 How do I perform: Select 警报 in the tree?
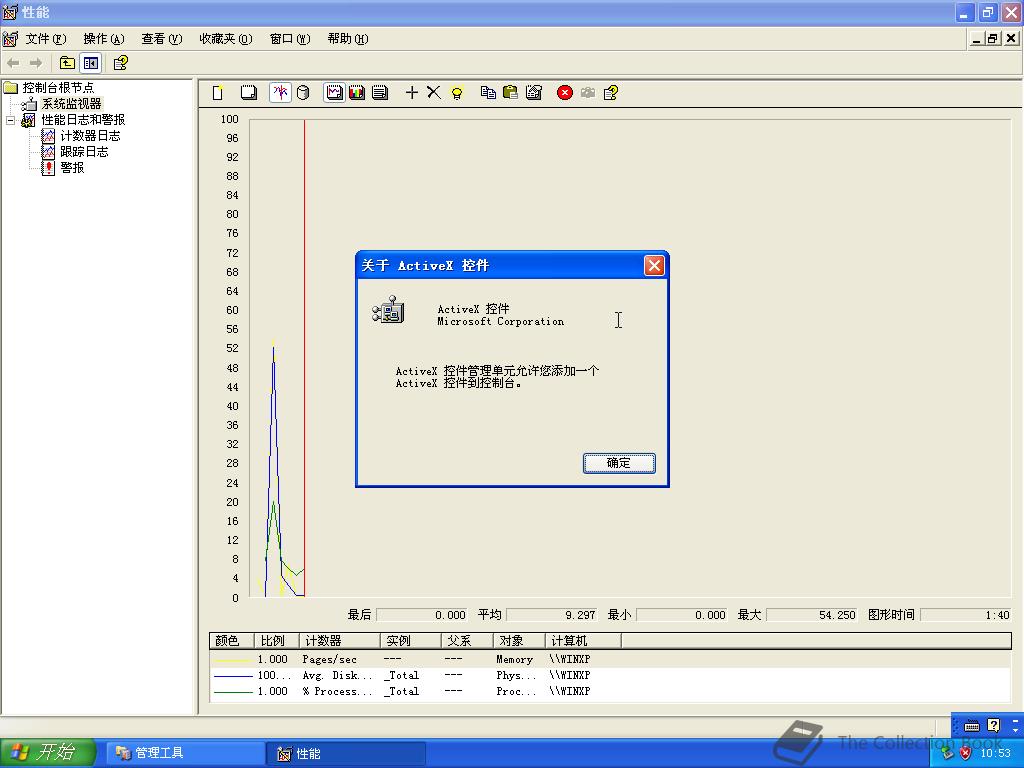coord(72,168)
